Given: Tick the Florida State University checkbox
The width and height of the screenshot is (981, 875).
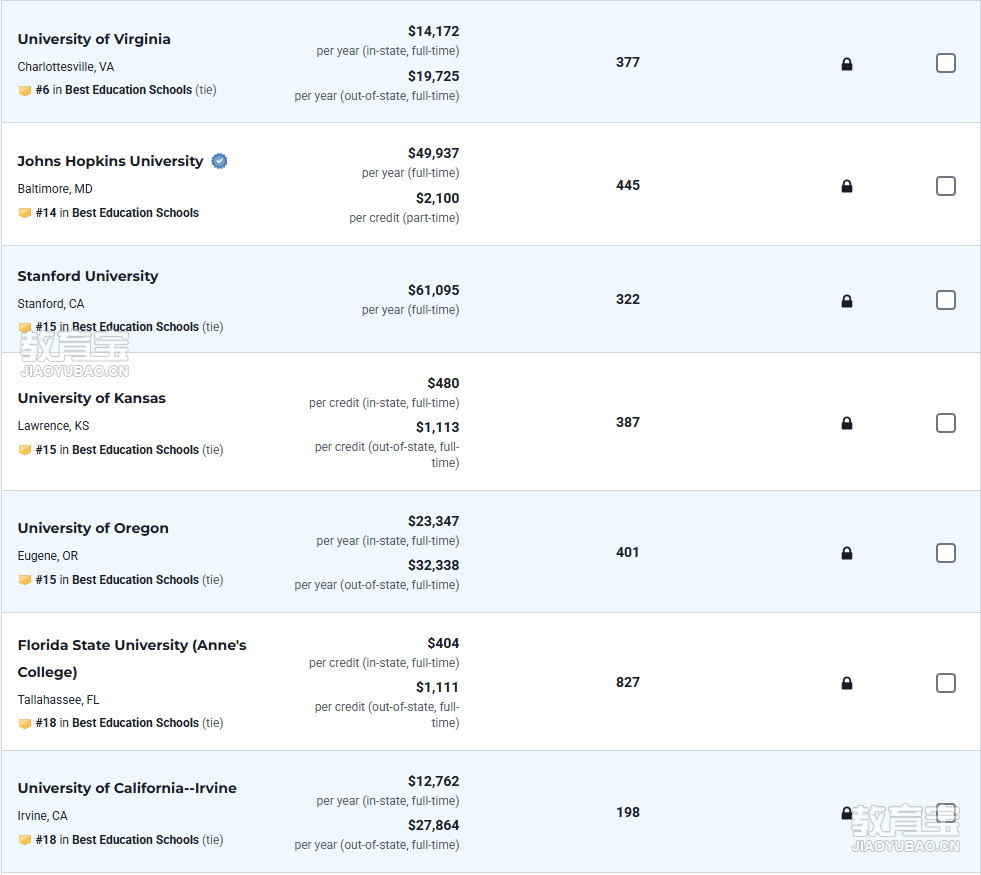Looking at the screenshot, I should click(945, 682).
